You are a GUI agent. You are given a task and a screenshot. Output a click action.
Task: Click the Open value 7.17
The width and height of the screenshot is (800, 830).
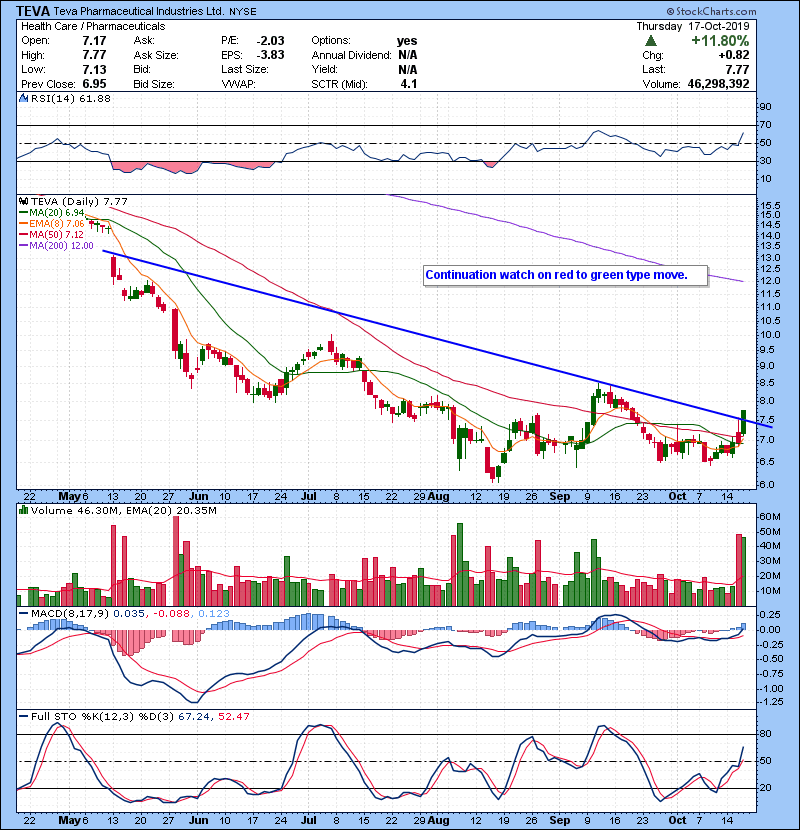click(x=94, y=41)
